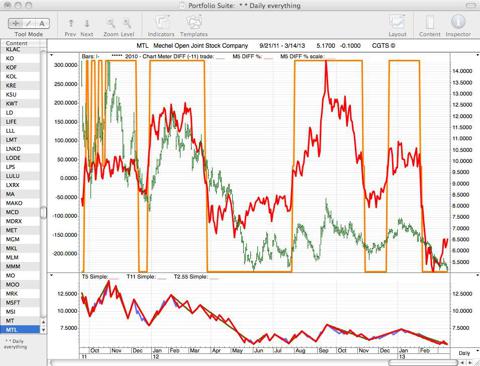Screen dimensions: 480x366
Task: Select KWT in the symbol list
Action: coord(21,104)
